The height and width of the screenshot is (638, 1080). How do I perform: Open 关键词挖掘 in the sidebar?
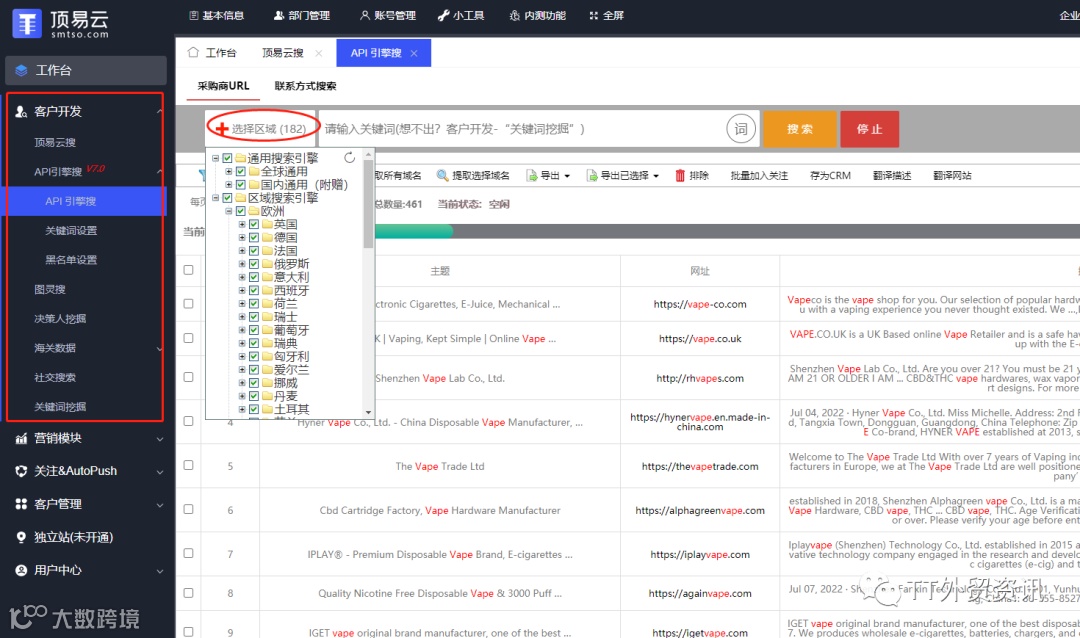point(60,407)
